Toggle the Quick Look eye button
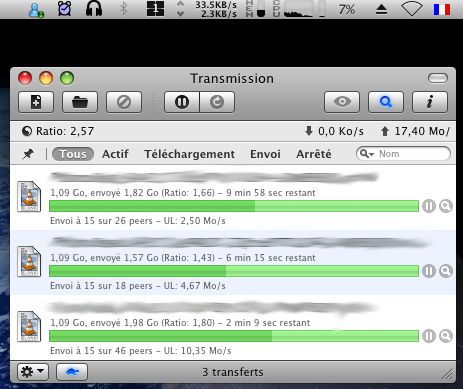This screenshot has width=463, height=389. (342, 102)
